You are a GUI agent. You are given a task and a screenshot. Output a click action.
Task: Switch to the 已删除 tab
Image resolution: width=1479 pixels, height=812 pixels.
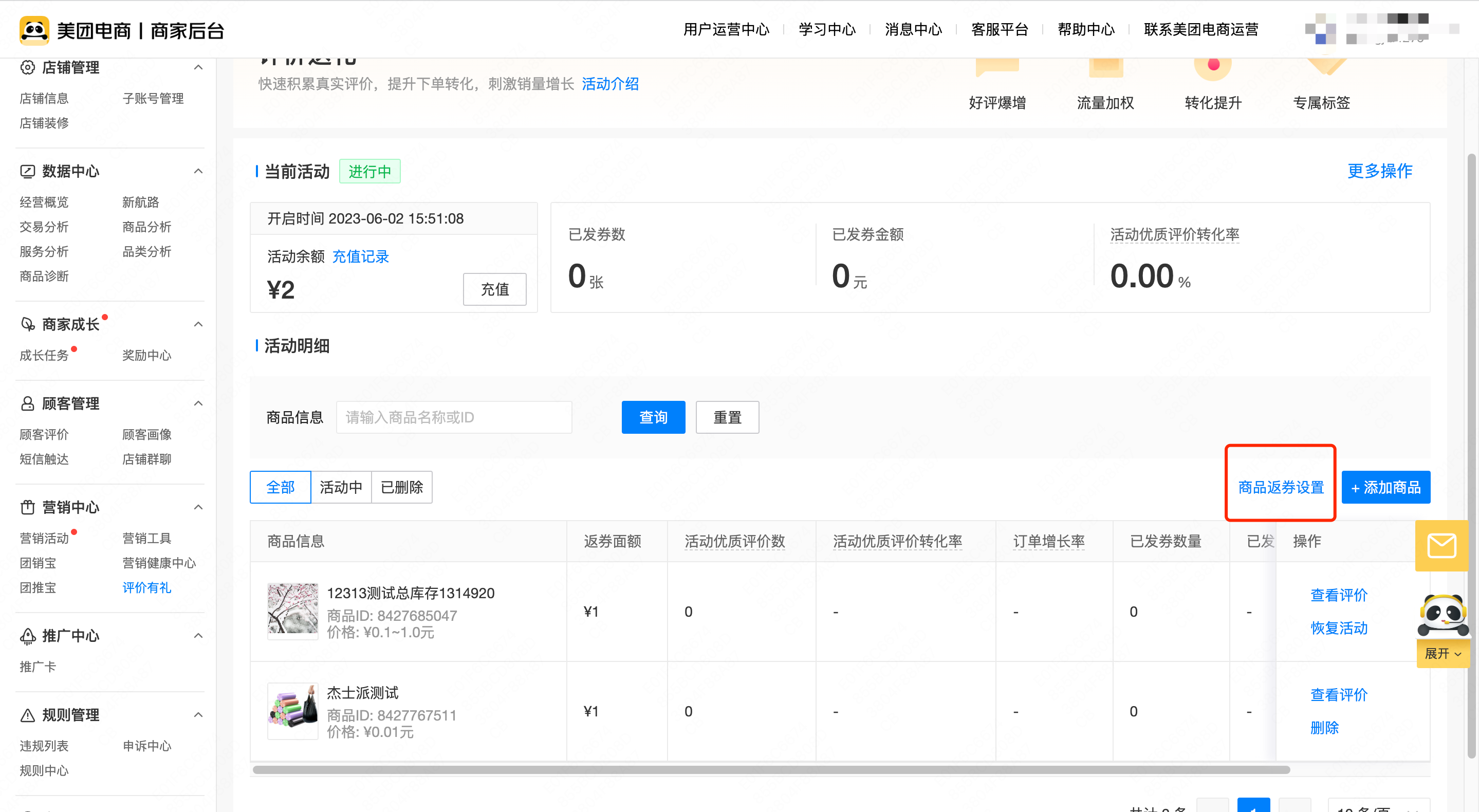click(401, 487)
